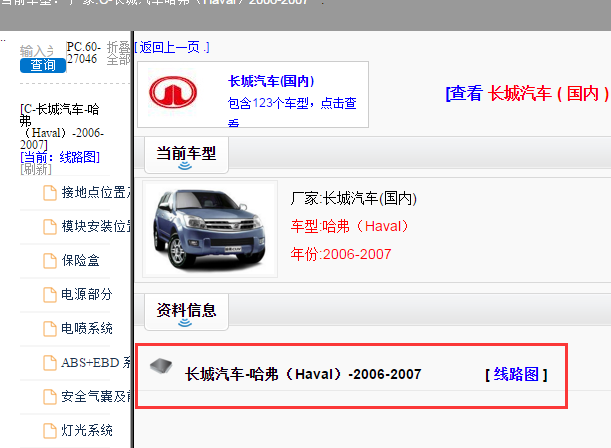The height and width of the screenshot is (448, 611).
Task: Click the 当前：线路图 sidebar link
Action: [x=60, y=157]
